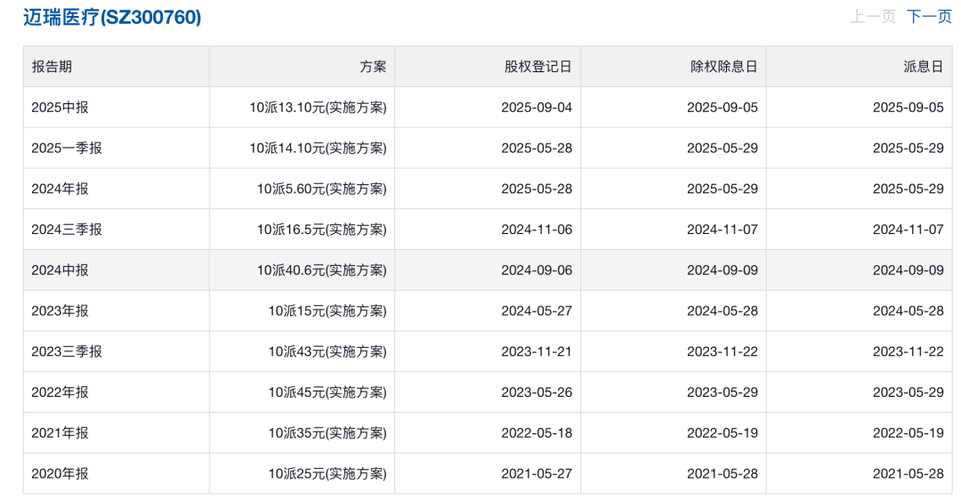Click the 10派40.6元 plan cell

click(x=321, y=270)
